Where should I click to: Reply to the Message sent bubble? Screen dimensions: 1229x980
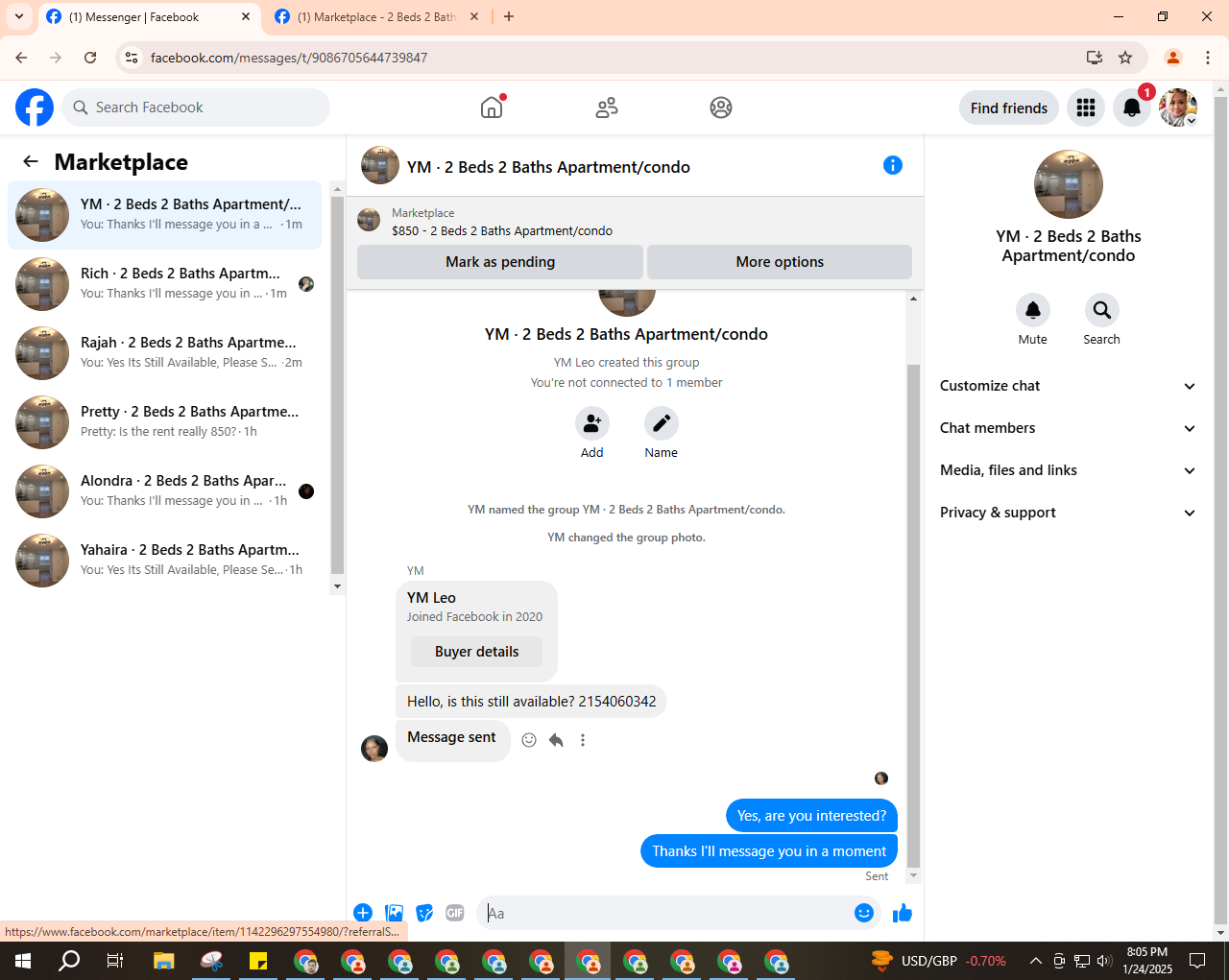click(556, 740)
